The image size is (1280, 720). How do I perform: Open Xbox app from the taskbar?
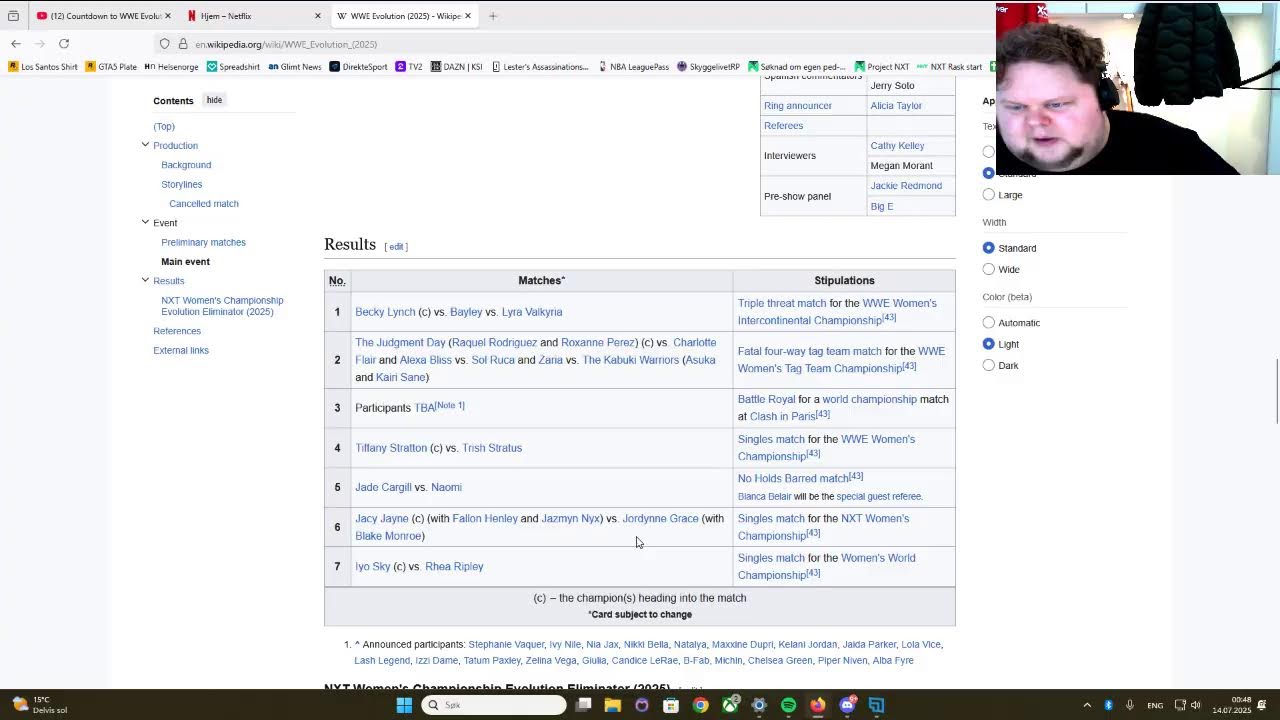(x=730, y=705)
